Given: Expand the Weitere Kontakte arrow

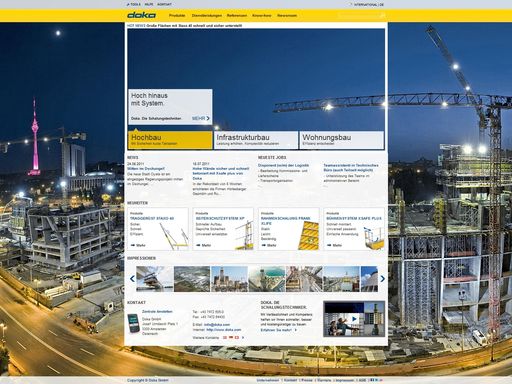Looking at the screenshot, I should coord(243,338).
